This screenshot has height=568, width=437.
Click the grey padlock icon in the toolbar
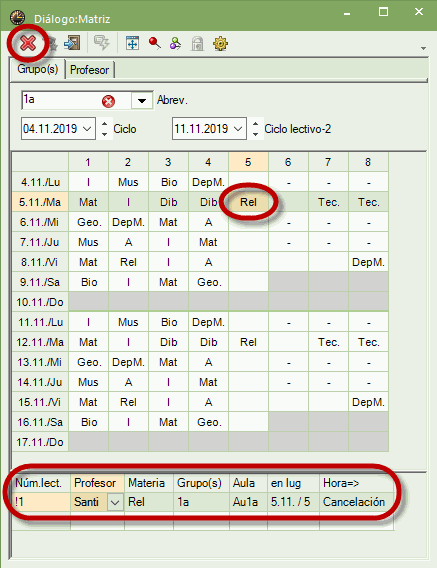197,43
